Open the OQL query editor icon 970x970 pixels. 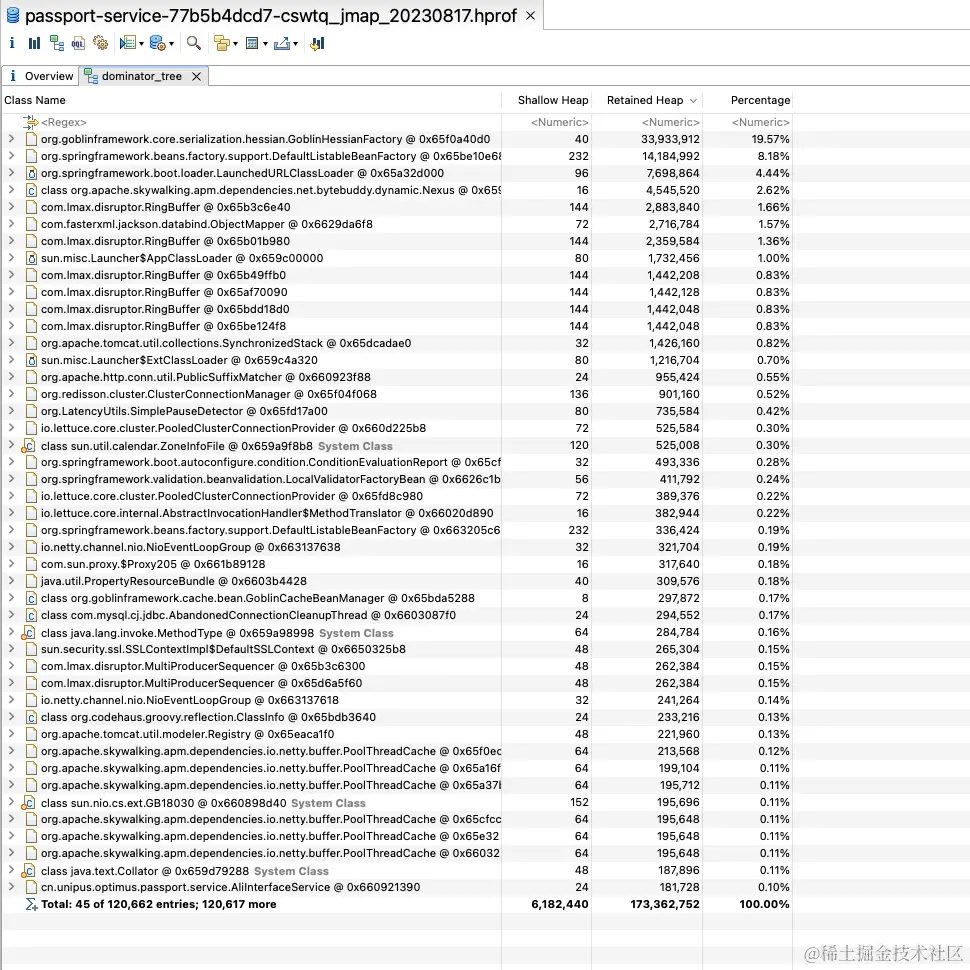78,43
